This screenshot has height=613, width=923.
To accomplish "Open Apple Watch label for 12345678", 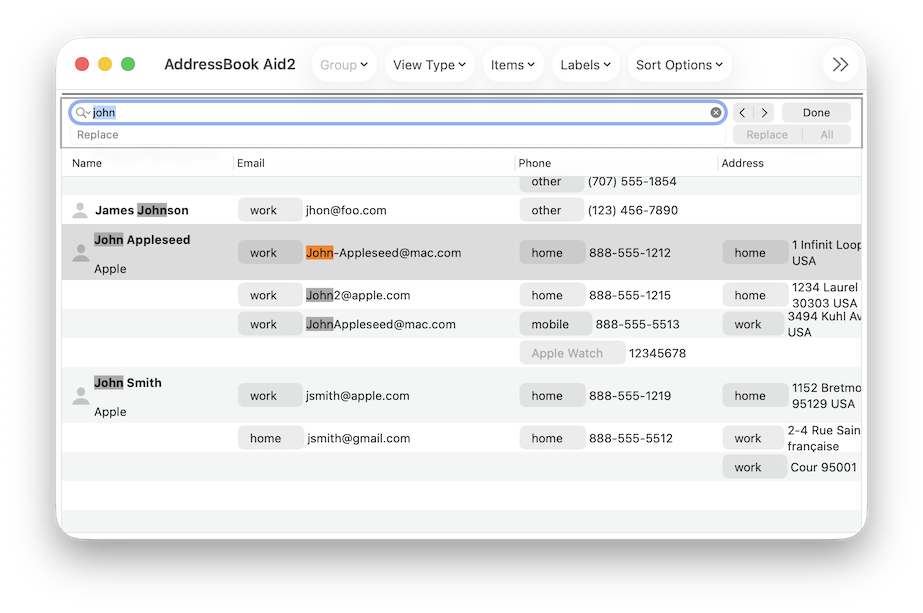I will [x=572, y=353].
